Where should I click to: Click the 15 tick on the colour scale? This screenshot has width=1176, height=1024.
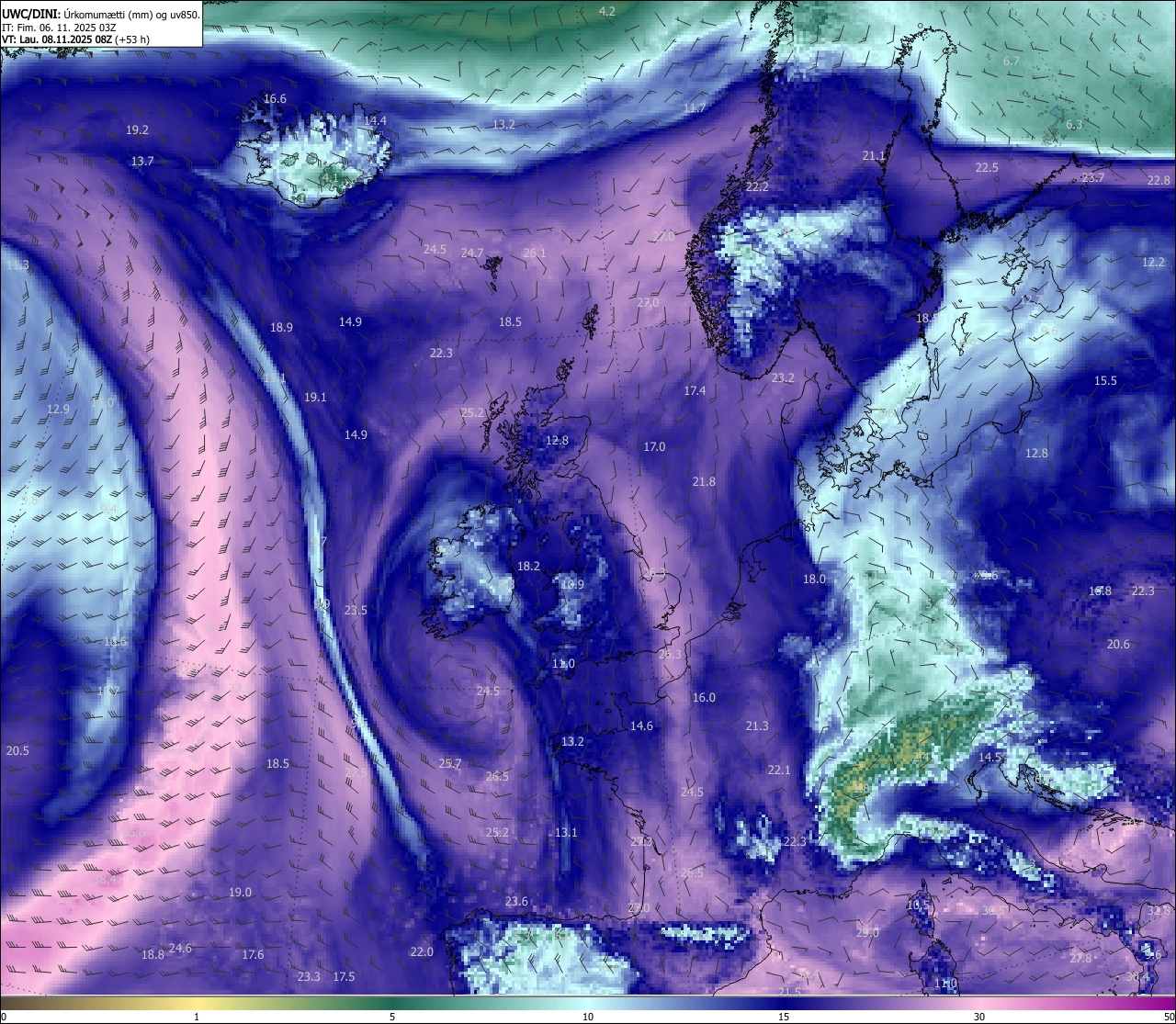784,1016
